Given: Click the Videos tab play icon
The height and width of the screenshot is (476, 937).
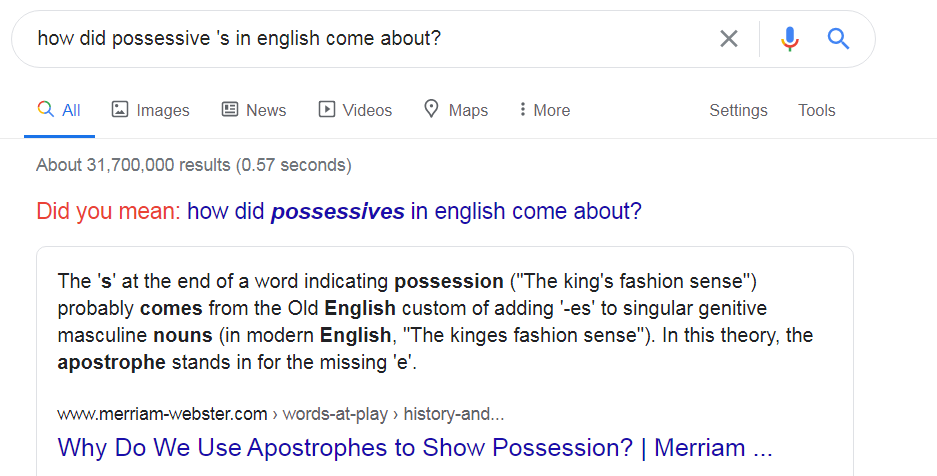Looking at the screenshot, I should point(327,109).
